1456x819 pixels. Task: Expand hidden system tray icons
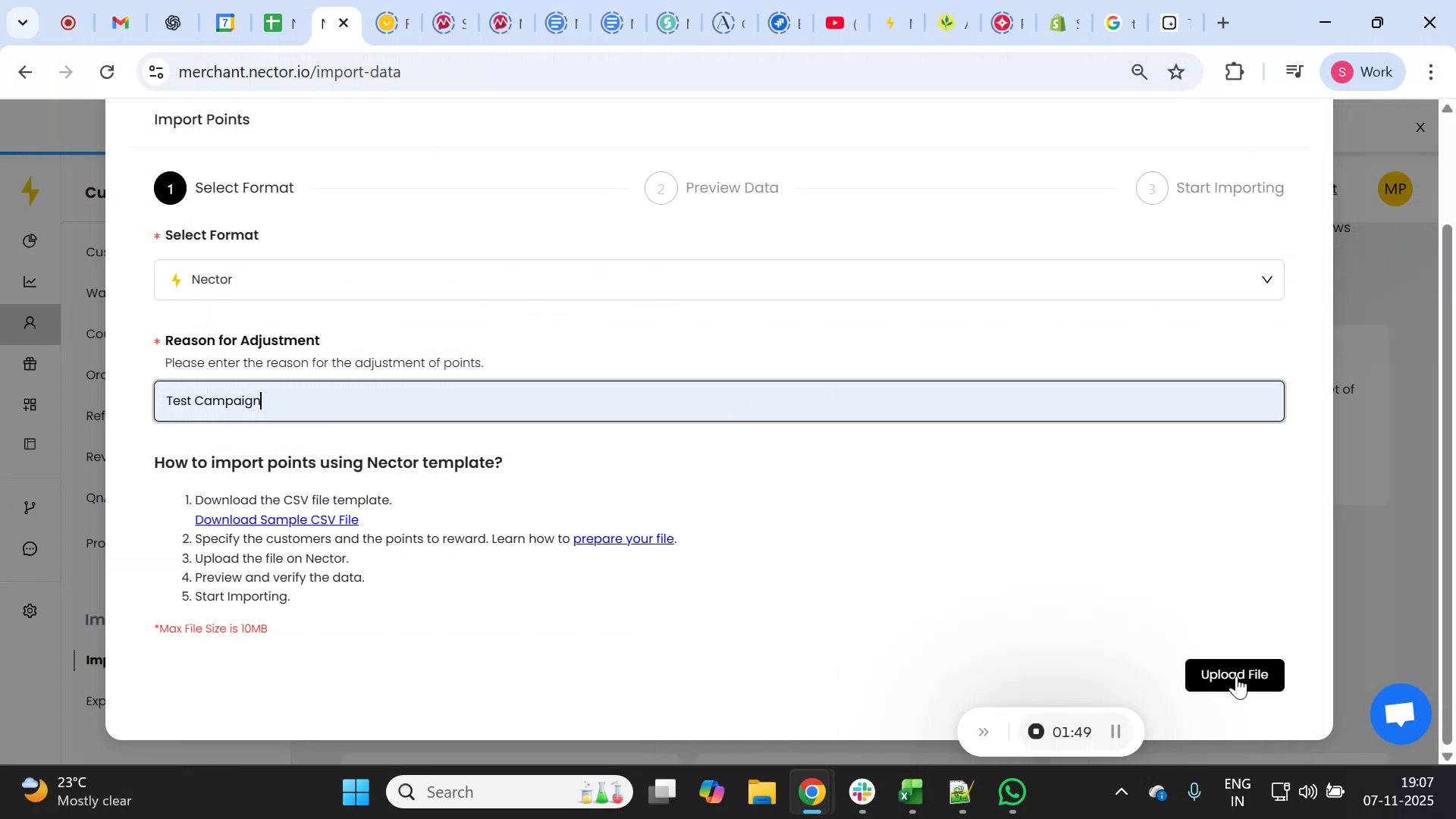1122,791
